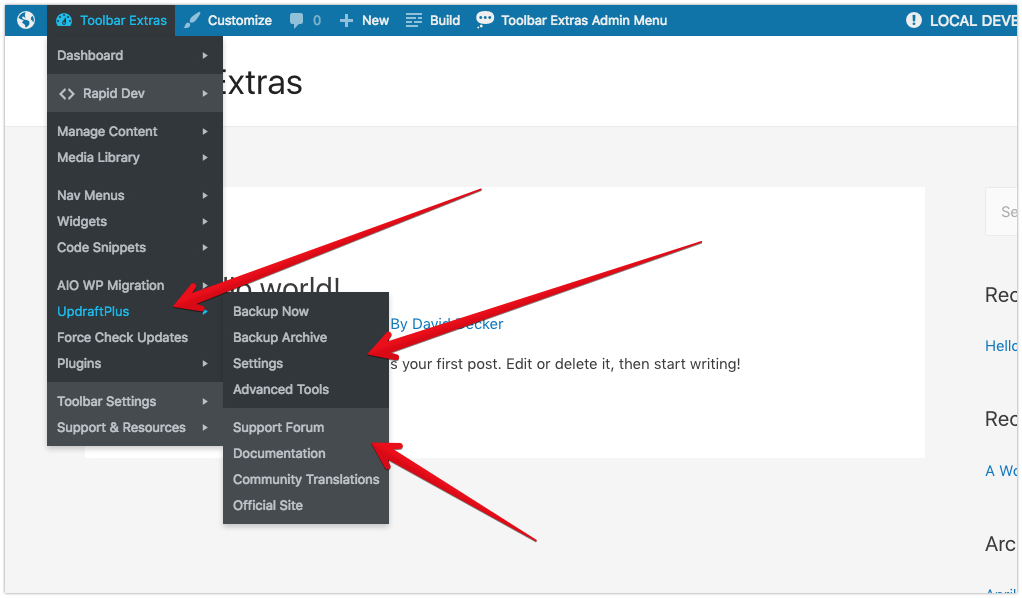Expand Support & Resources submenu arrow
Viewport: 1022px width, 598px height.
pyautogui.click(x=205, y=427)
